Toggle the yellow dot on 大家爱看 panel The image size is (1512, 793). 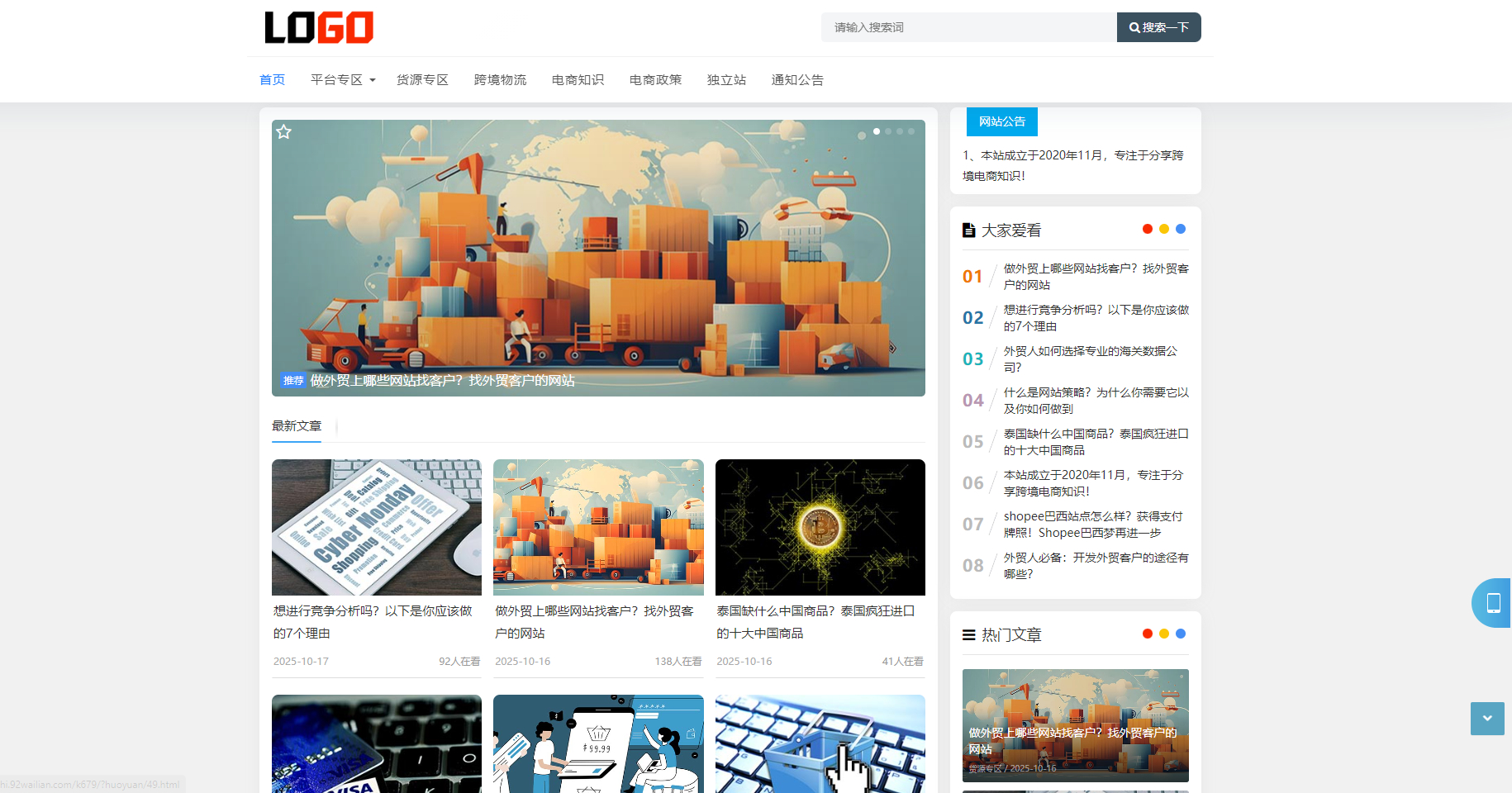click(1163, 229)
